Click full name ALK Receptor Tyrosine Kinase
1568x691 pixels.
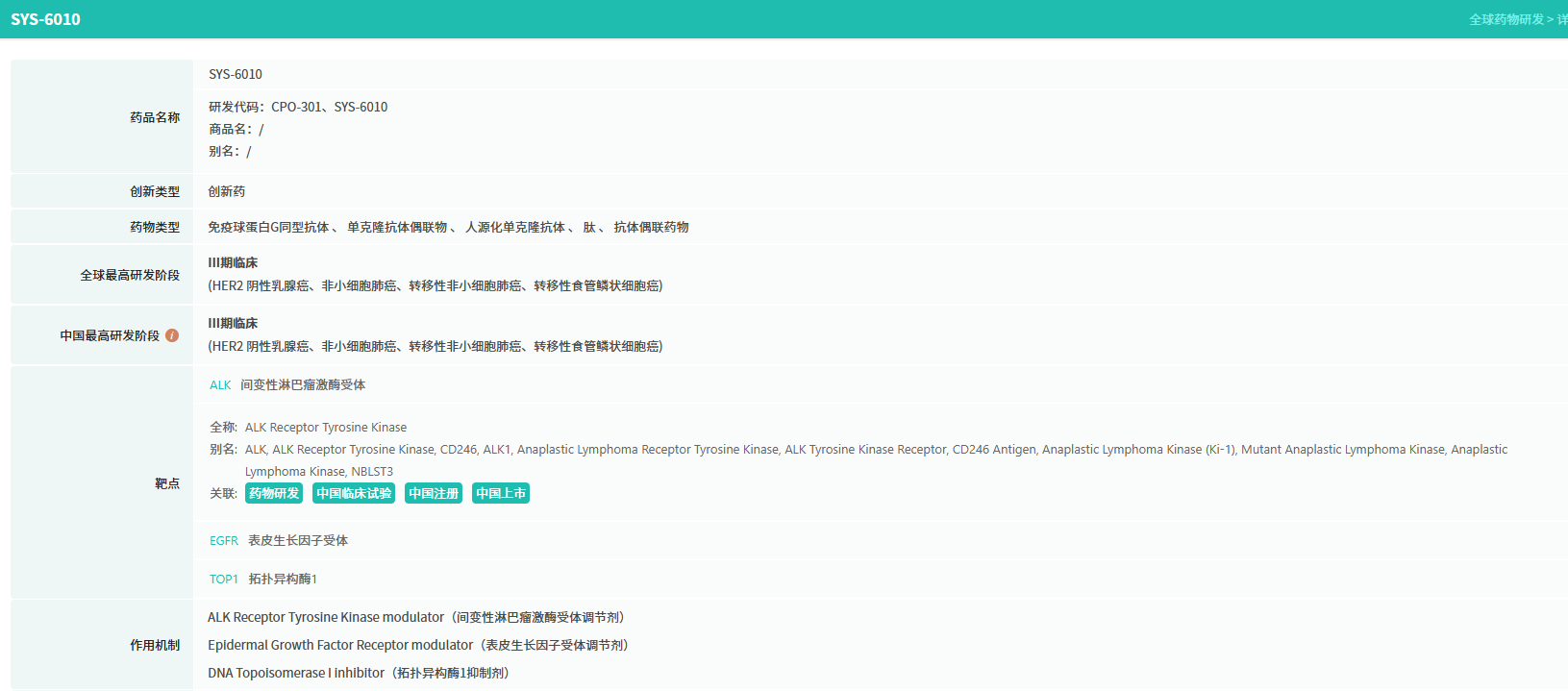point(326,427)
